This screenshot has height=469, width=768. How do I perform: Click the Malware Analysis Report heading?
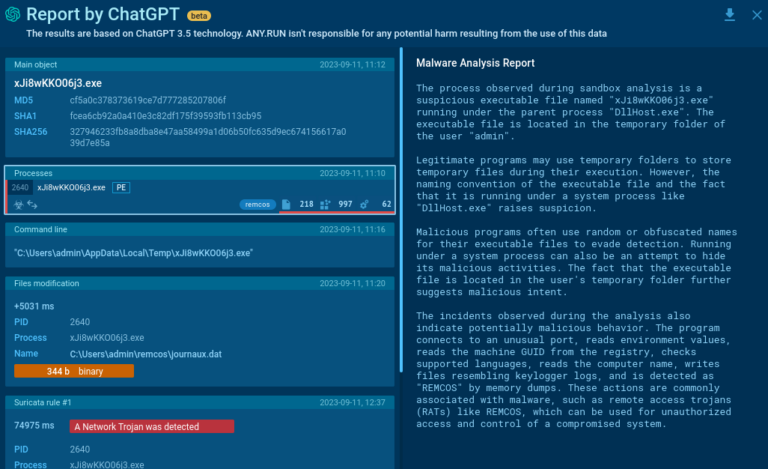(475, 63)
